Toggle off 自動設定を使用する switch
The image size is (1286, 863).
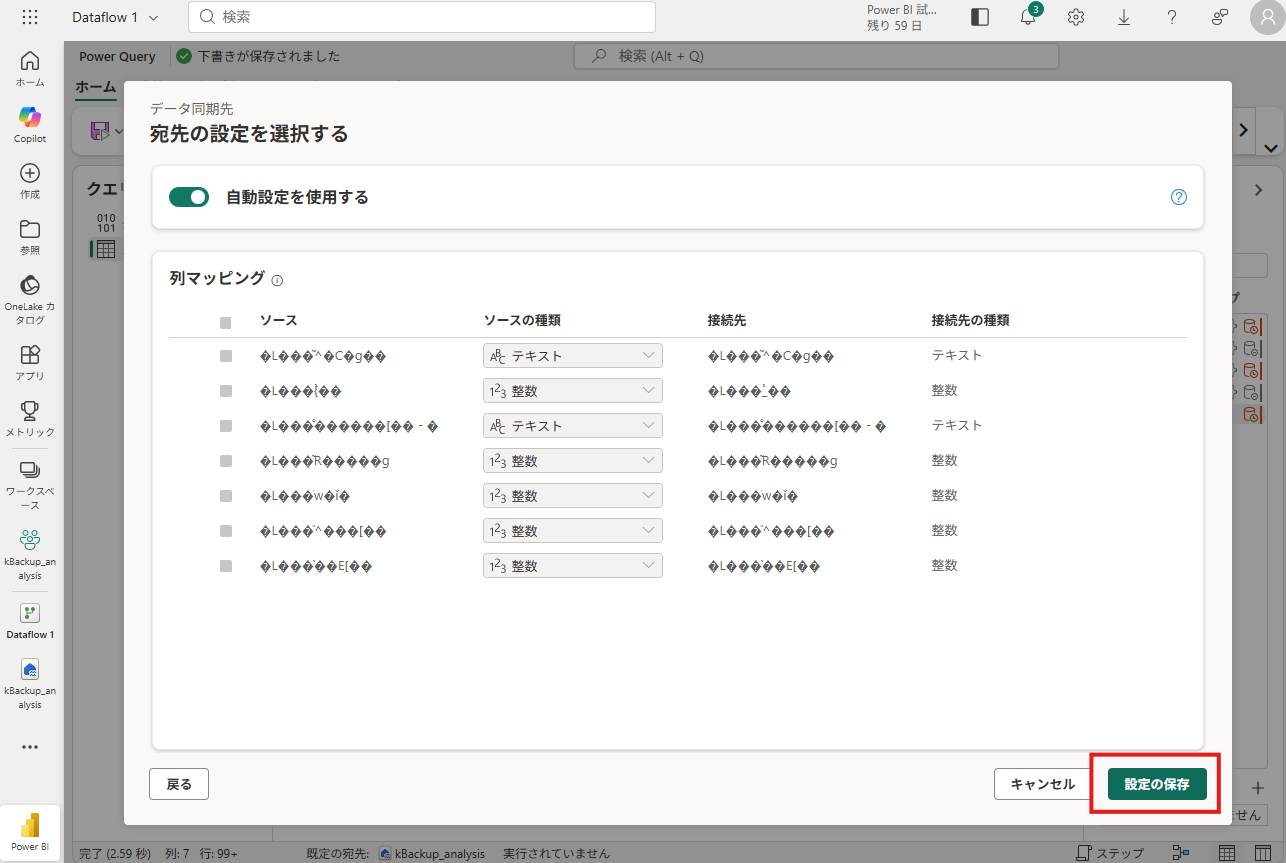[188, 197]
